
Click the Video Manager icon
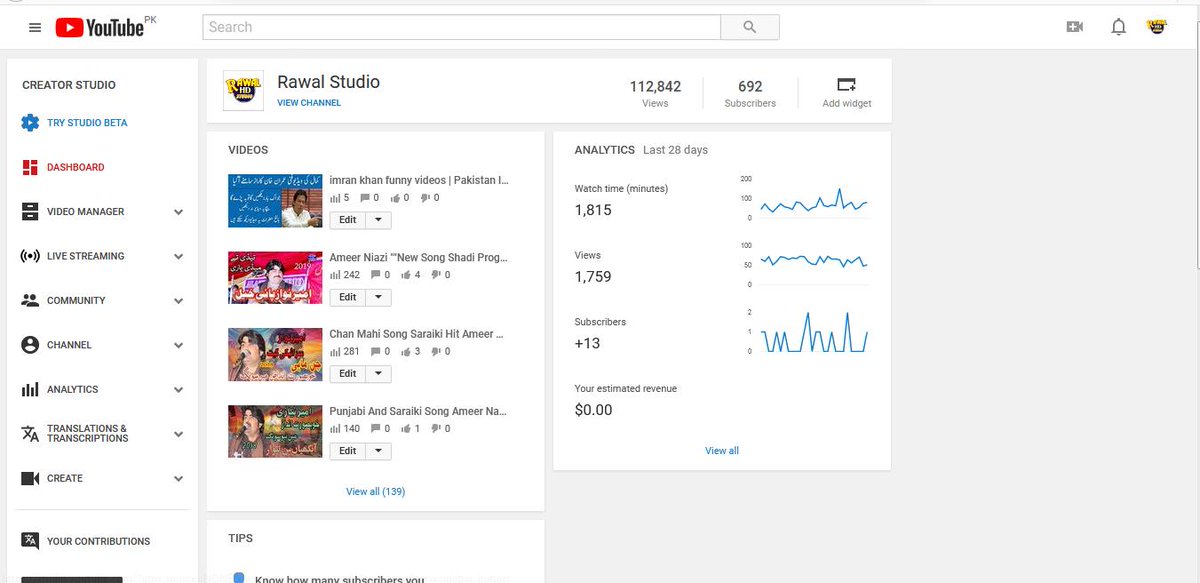pos(30,212)
